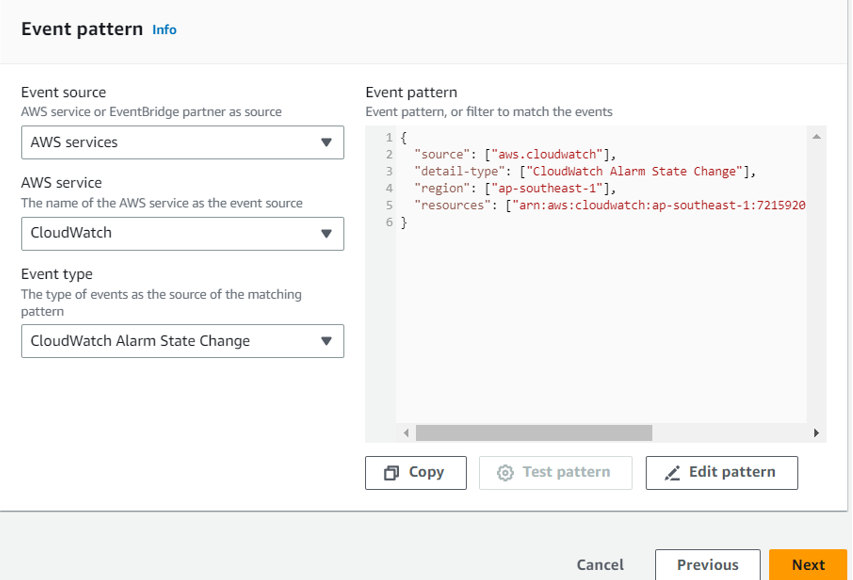
Task: Click the Next button
Action: click(x=808, y=565)
